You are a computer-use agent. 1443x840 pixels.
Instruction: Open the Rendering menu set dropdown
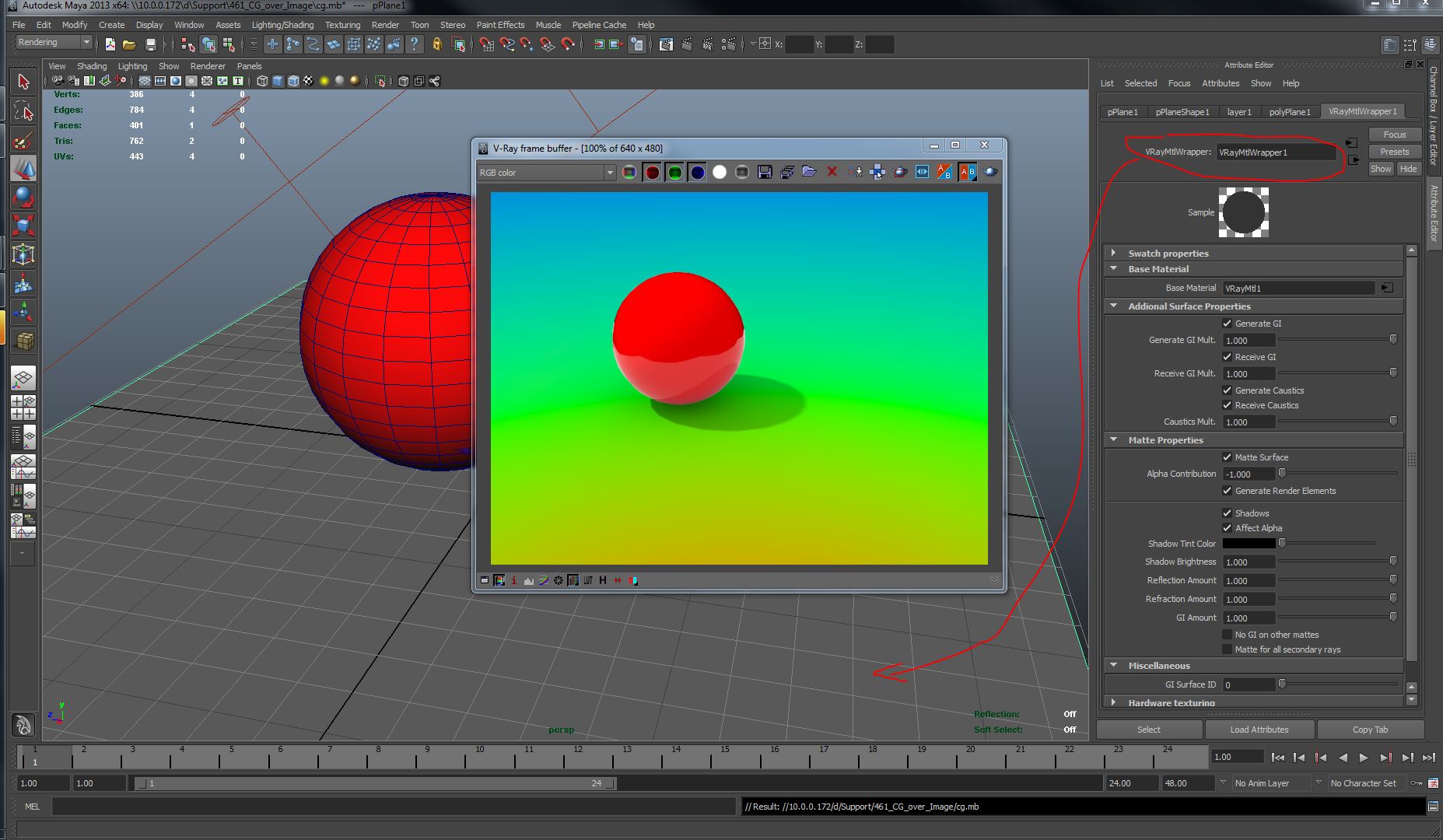(54, 43)
